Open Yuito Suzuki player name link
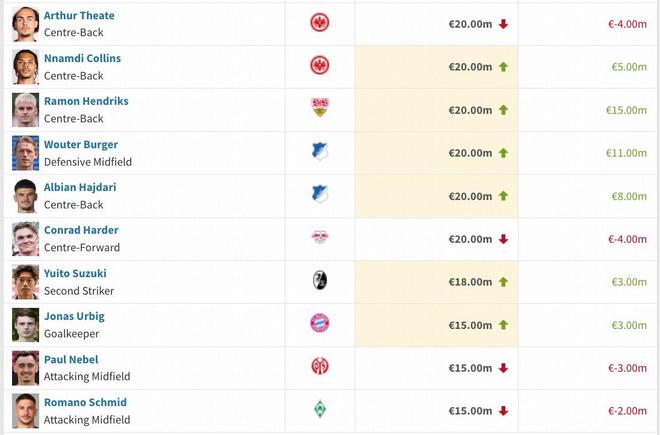 (75, 274)
